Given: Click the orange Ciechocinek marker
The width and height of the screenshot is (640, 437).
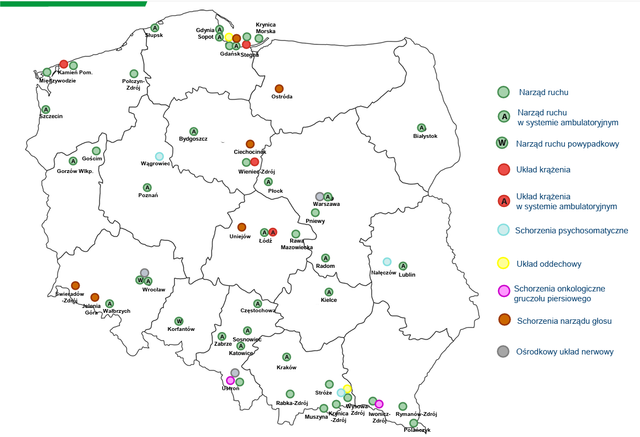Looking at the screenshot, I should coord(250,144).
